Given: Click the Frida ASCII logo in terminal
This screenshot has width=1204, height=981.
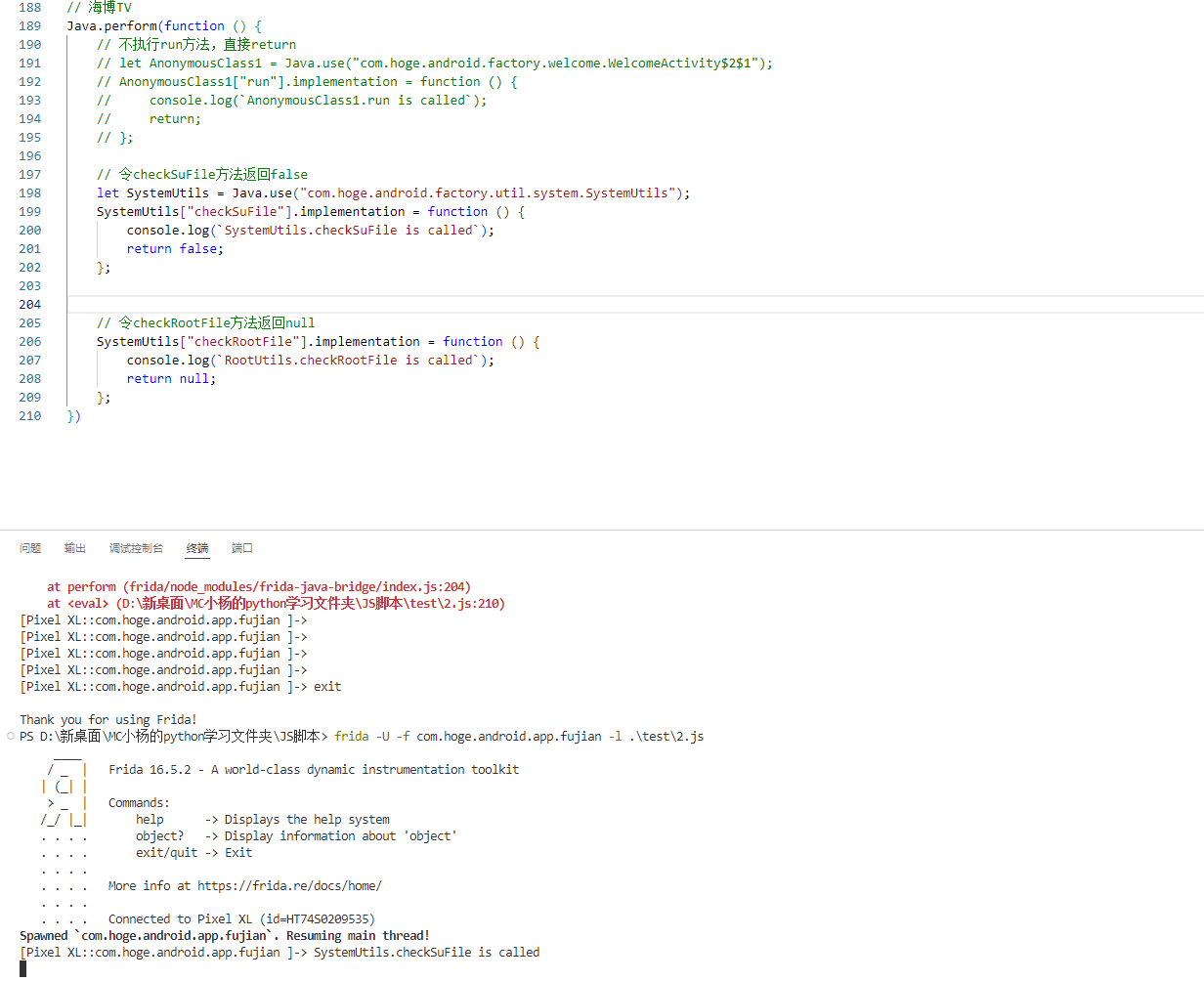Looking at the screenshot, I should pyautogui.click(x=64, y=787).
